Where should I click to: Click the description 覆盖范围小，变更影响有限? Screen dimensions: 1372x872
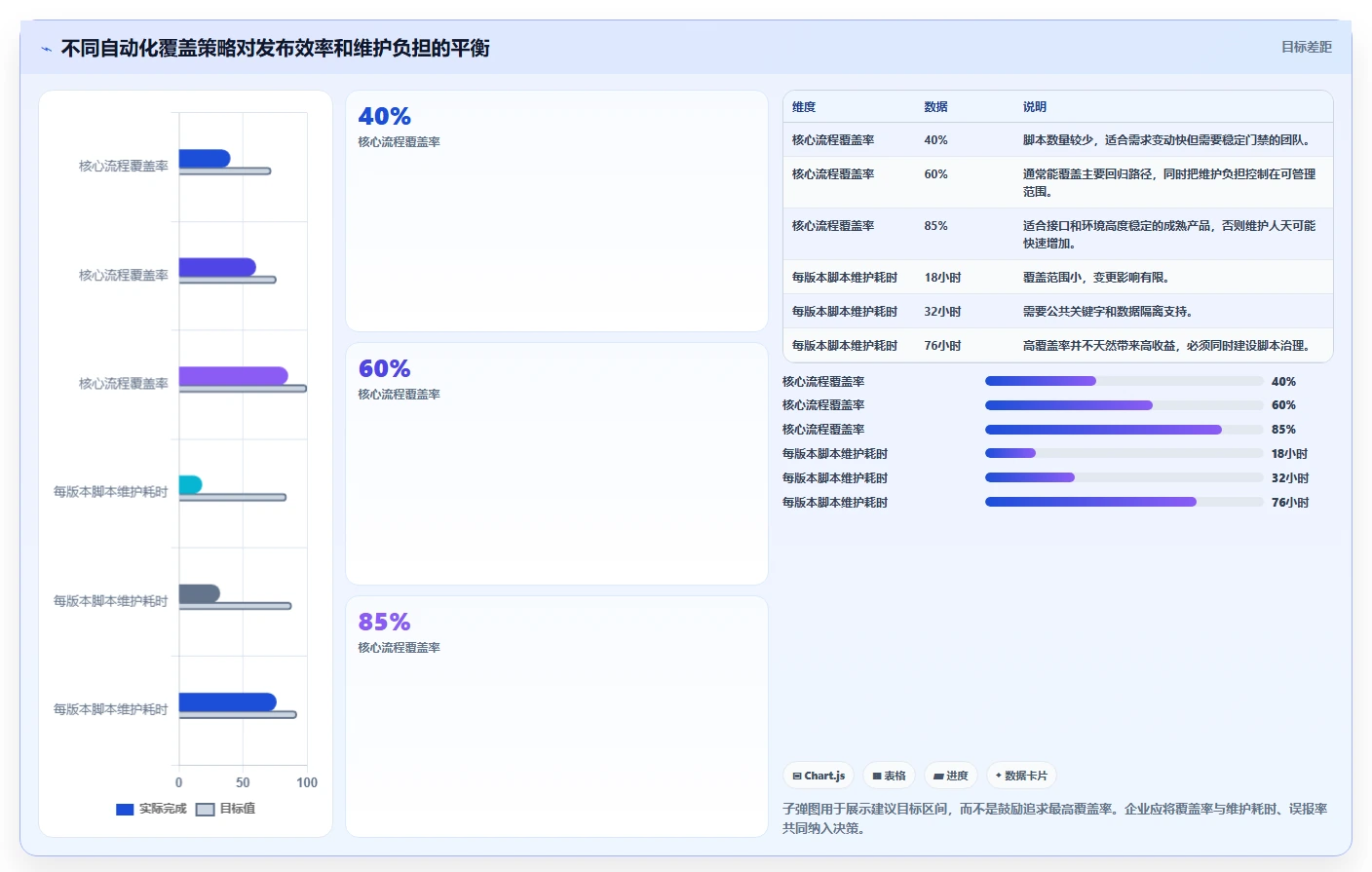tap(1098, 278)
